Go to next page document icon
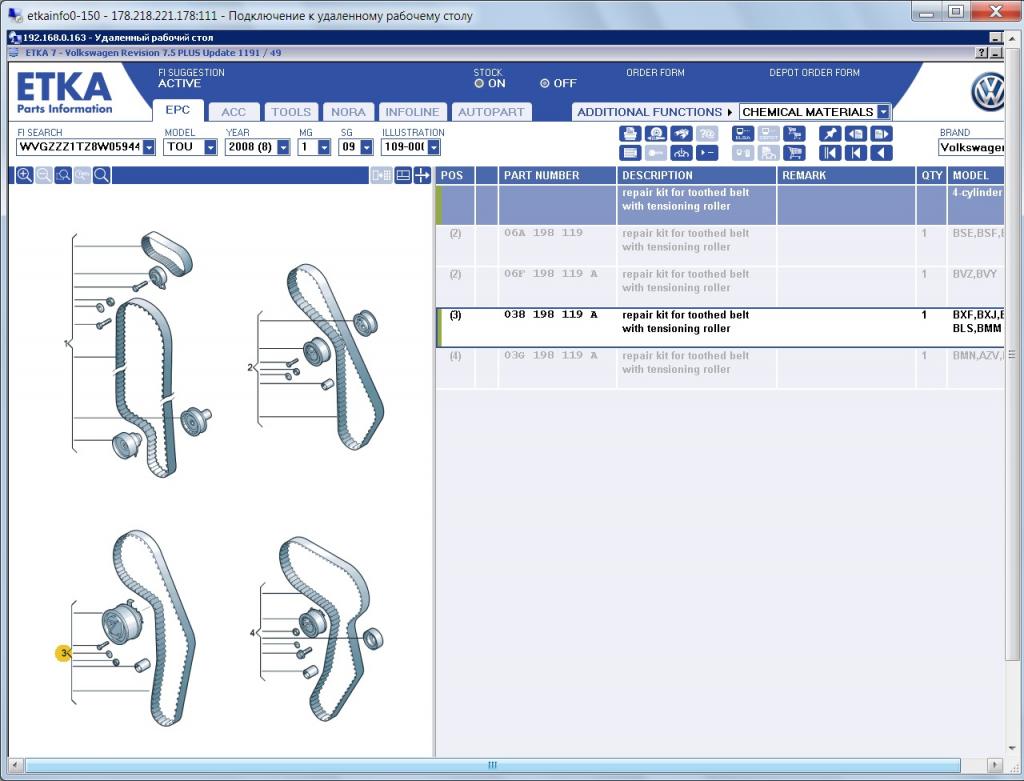1024x781 pixels. 881,134
